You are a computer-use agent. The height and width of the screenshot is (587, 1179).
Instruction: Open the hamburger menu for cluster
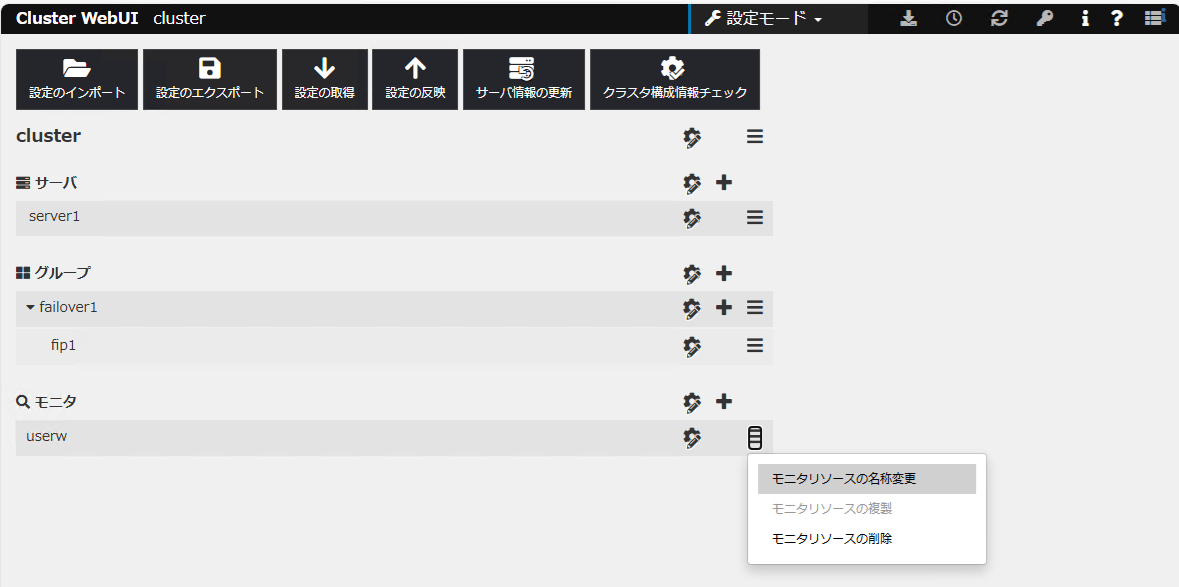(755, 137)
